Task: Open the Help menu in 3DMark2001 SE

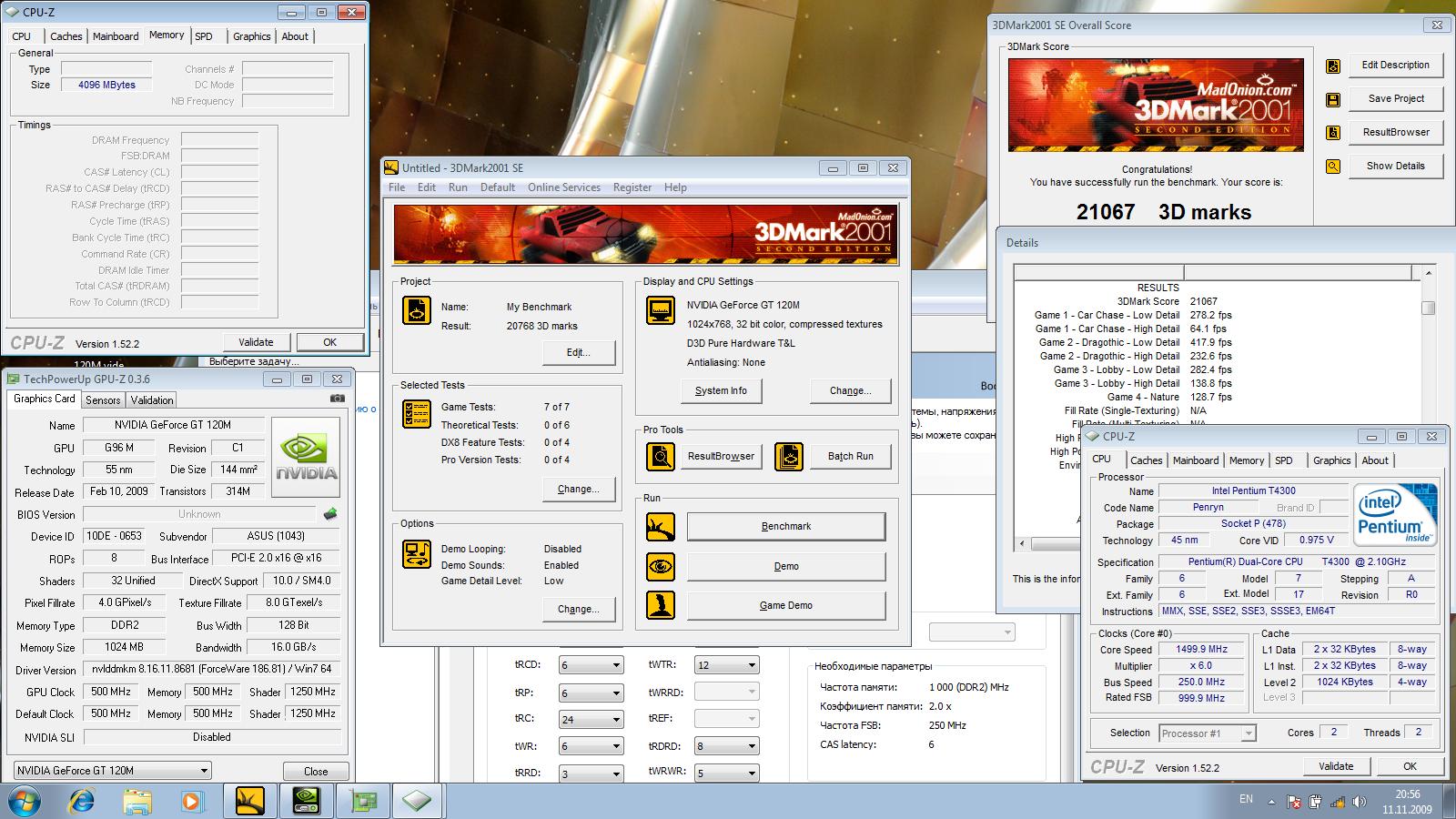Action: click(x=675, y=187)
